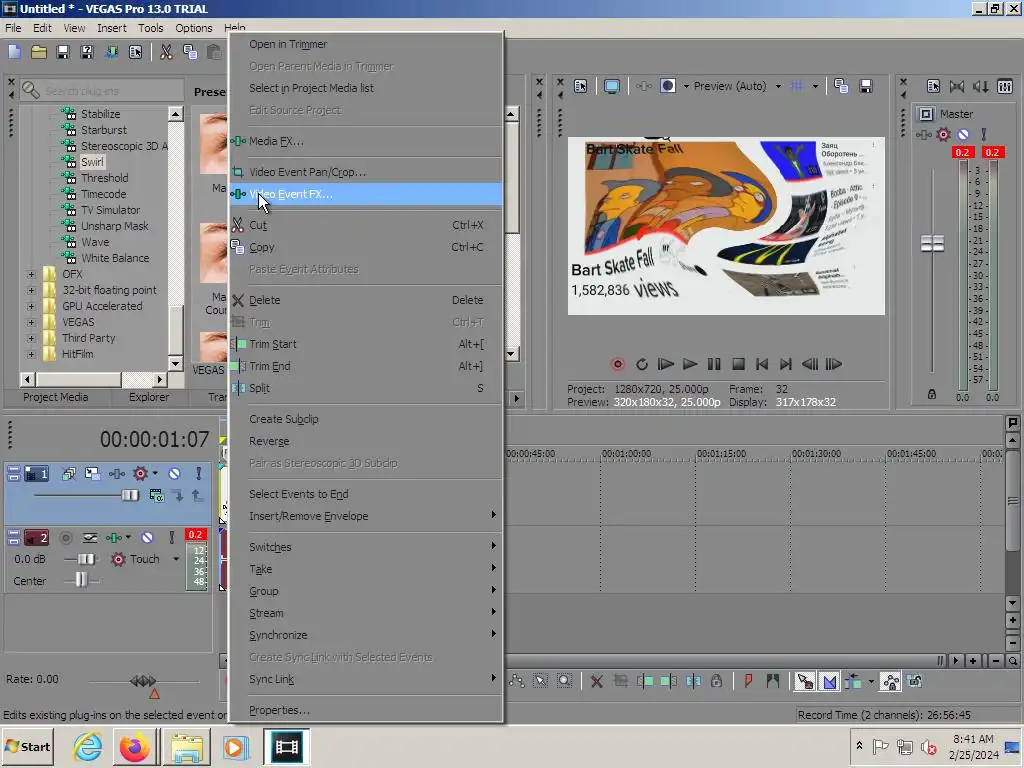Click Track FX icon on video track 1
The height and width of the screenshot is (768, 1024).
117,473
